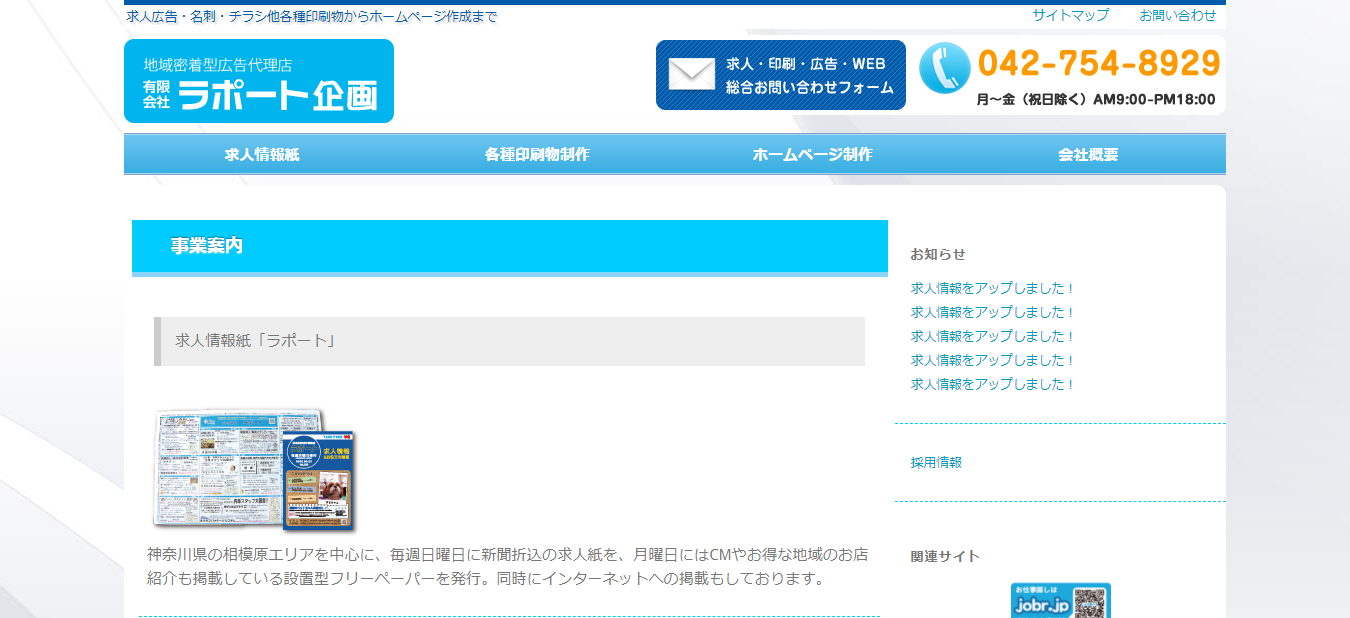Screen dimensions: 1350x618
Task: Open the jobr.jp related site banner
Action: [1060, 601]
